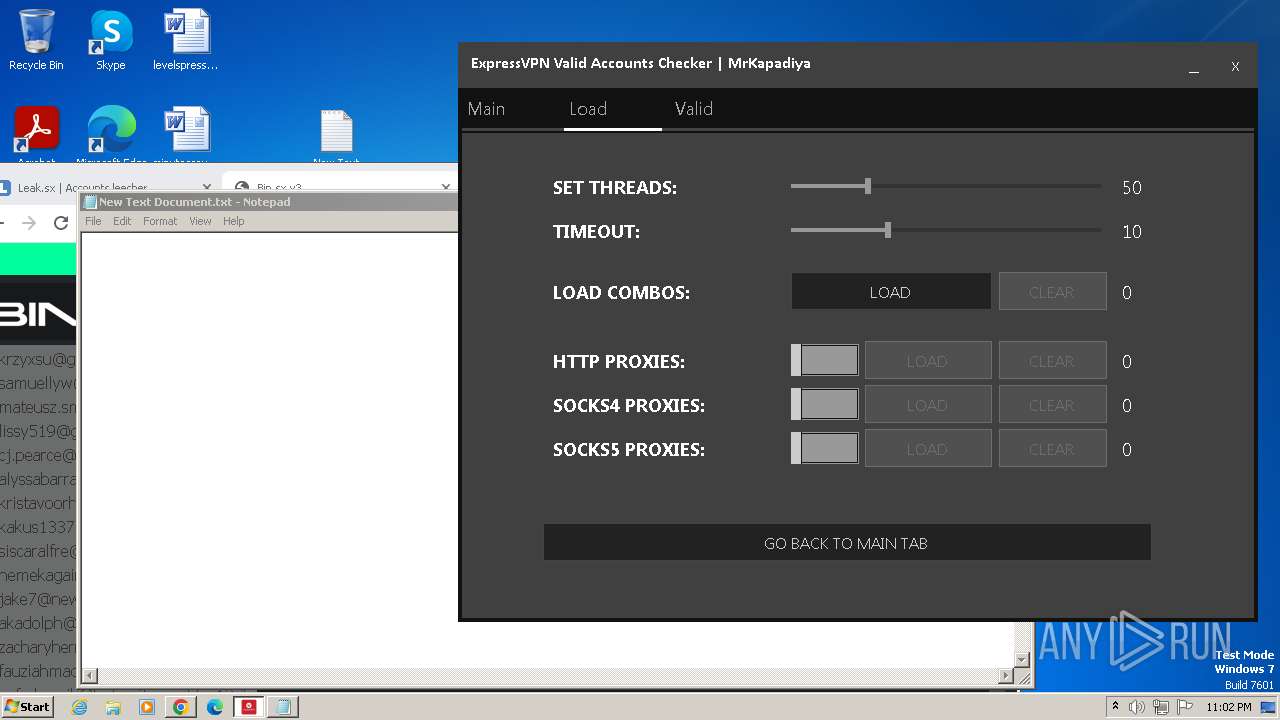Switch to the Valid tab

click(x=694, y=109)
